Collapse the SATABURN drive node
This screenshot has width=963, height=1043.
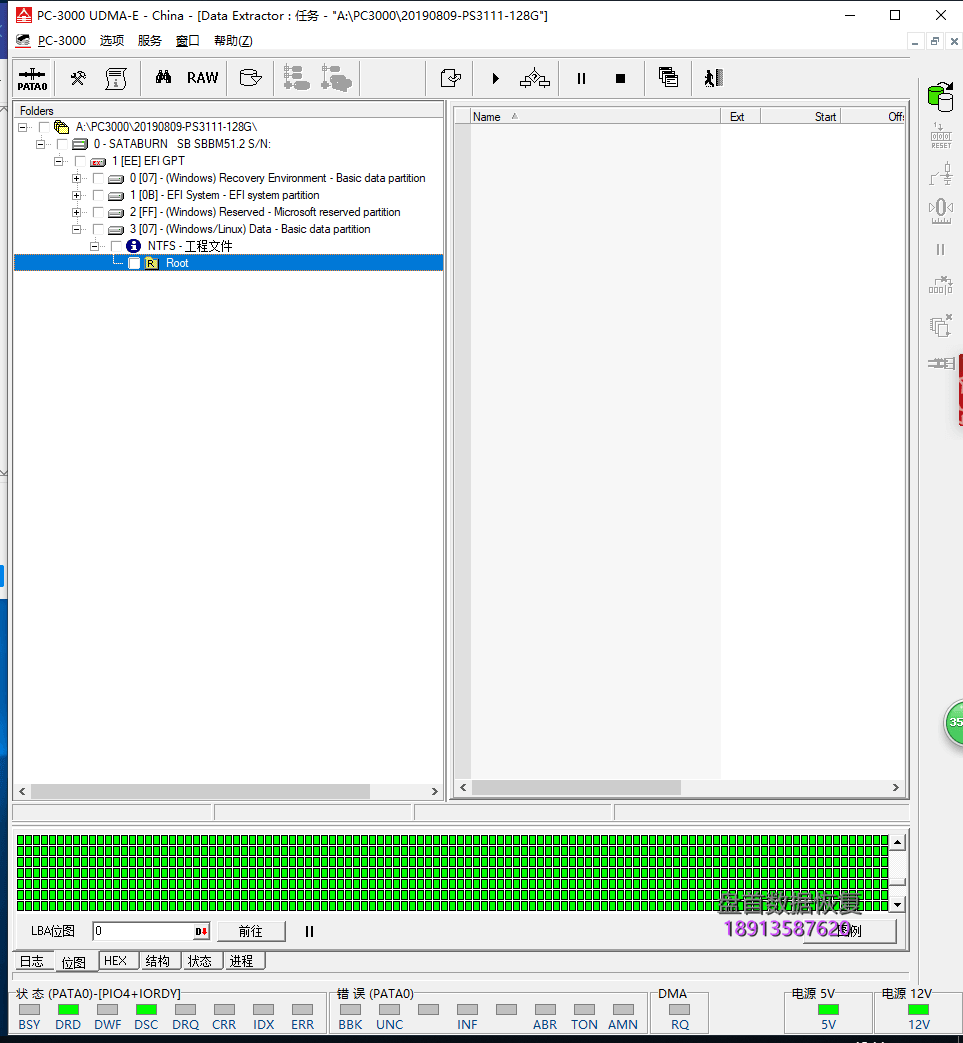(x=41, y=144)
